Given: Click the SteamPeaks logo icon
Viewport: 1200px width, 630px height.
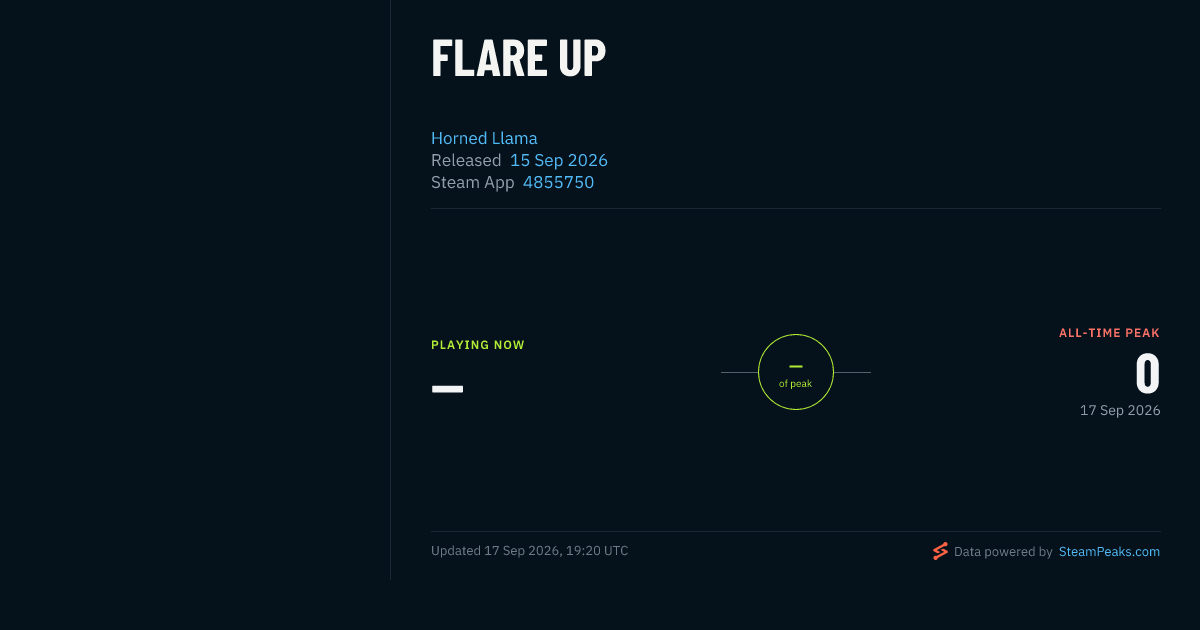Looking at the screenshot, I should [x=940, y=551].
